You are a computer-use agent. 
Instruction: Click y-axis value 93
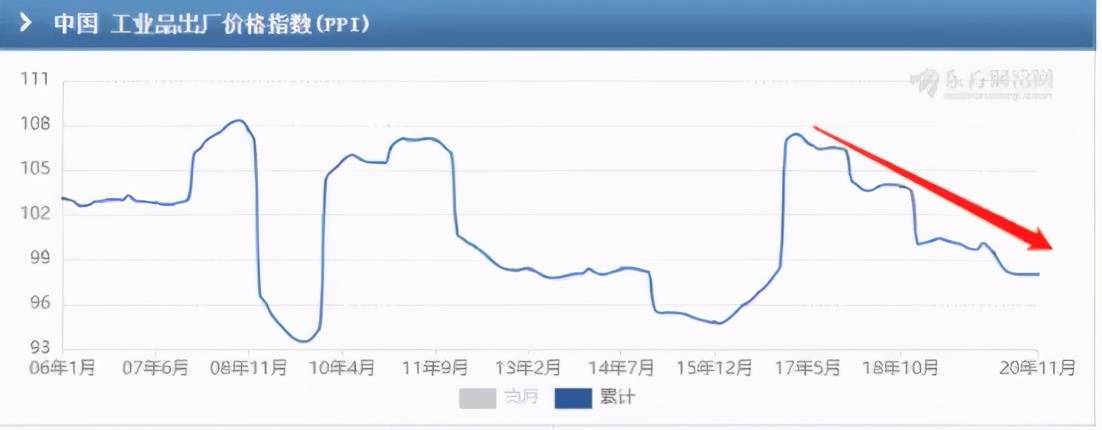coord(39,348)
